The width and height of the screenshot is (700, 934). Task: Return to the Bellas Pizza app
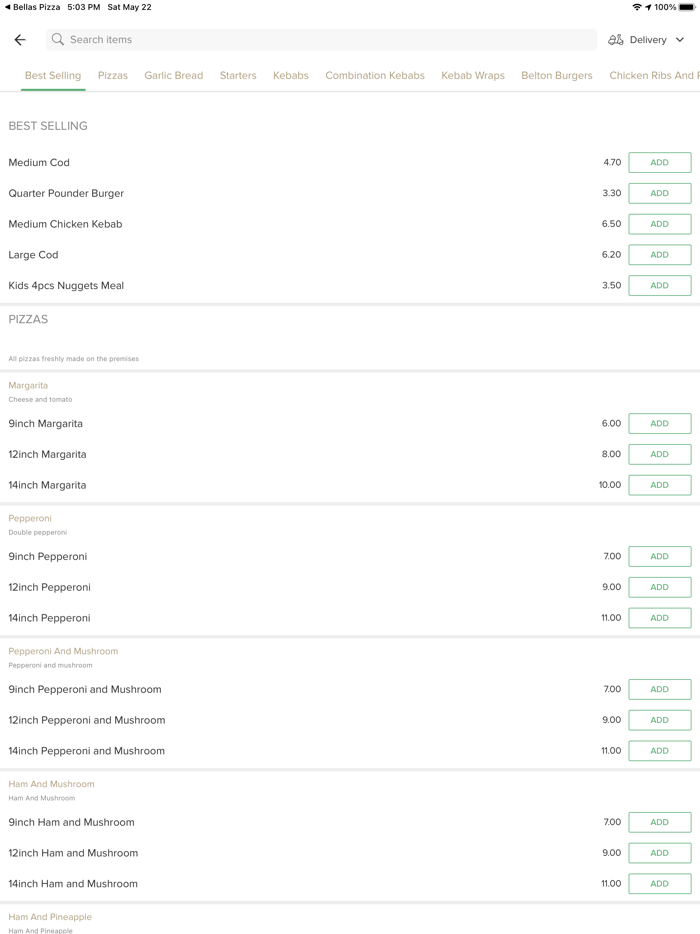(32, 7)
